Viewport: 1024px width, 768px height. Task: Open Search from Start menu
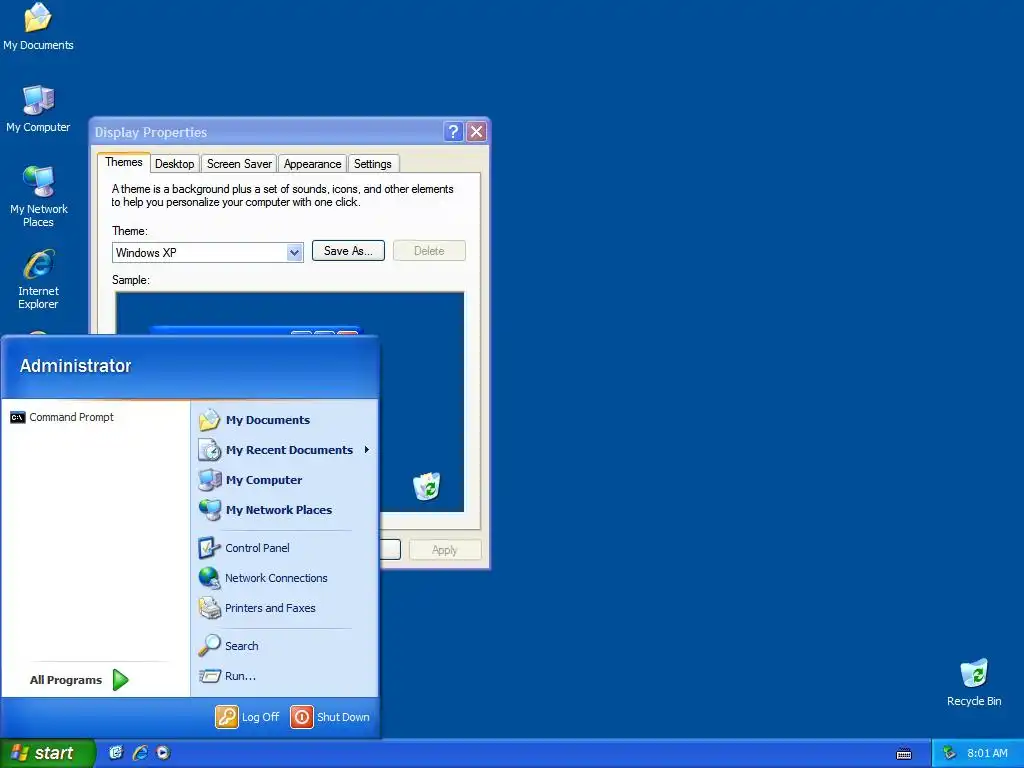(286, 646)
